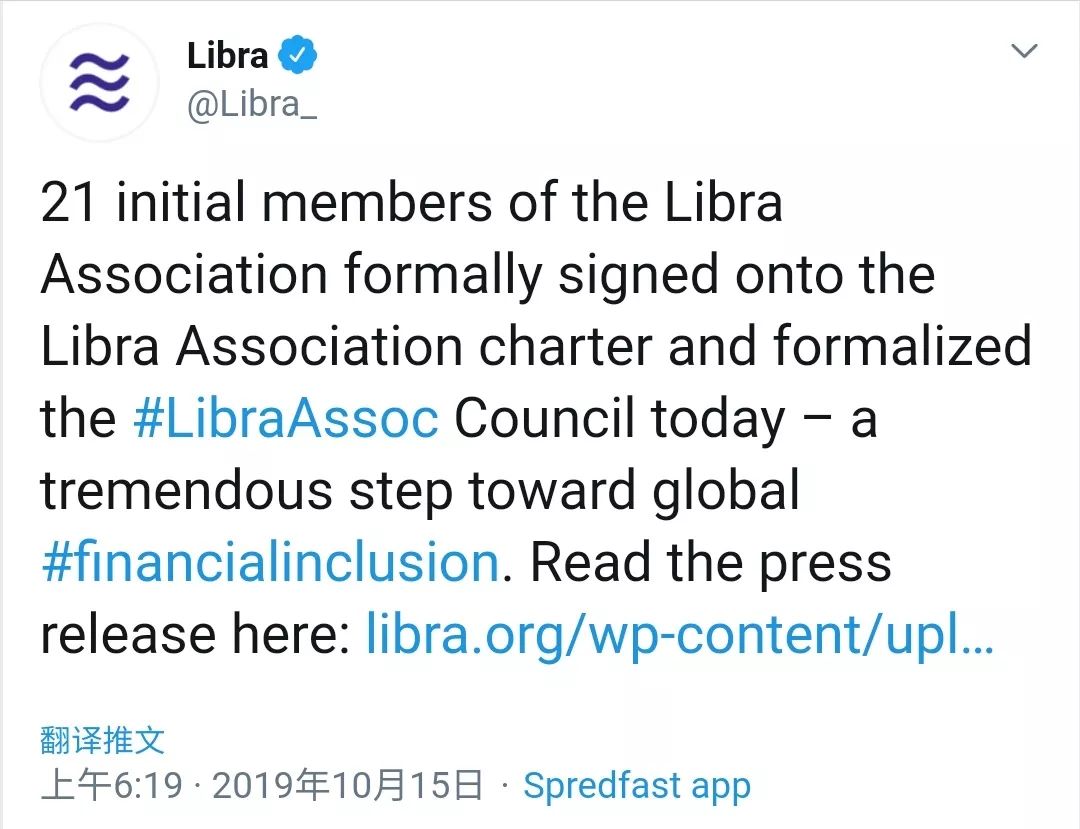Select the tweet line starting '21 initial members'
The height and width of the screenshot is (829, 1080).
coord(412,202)
